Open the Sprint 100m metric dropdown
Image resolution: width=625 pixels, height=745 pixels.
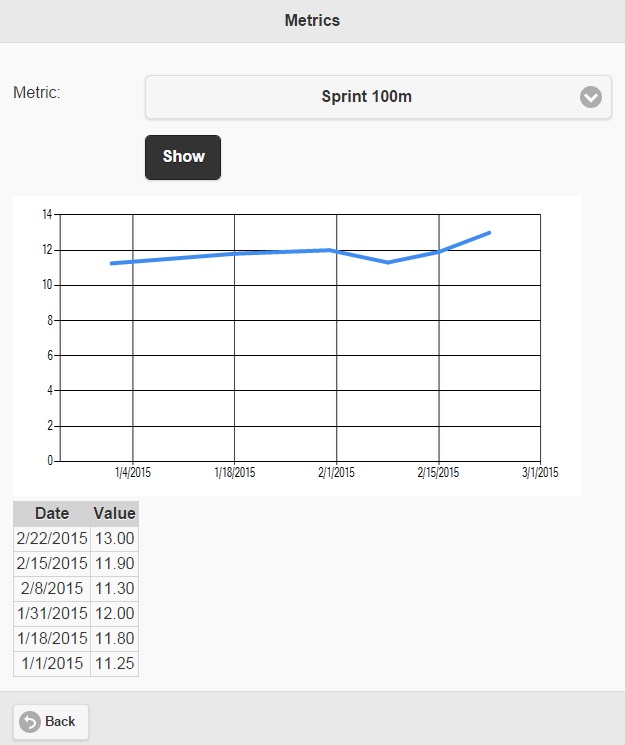378,97
